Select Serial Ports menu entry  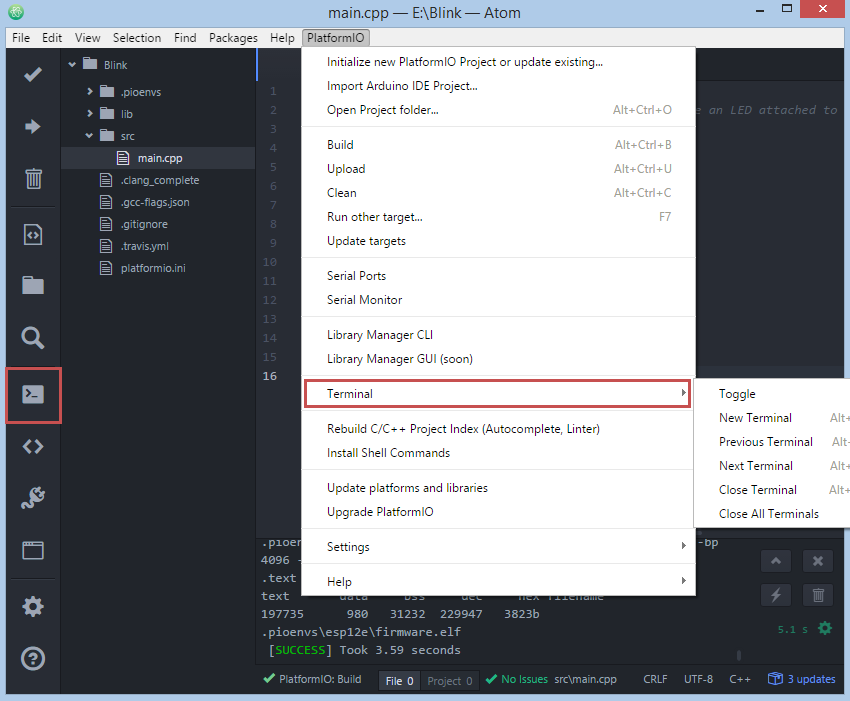[x=498, y=275]
